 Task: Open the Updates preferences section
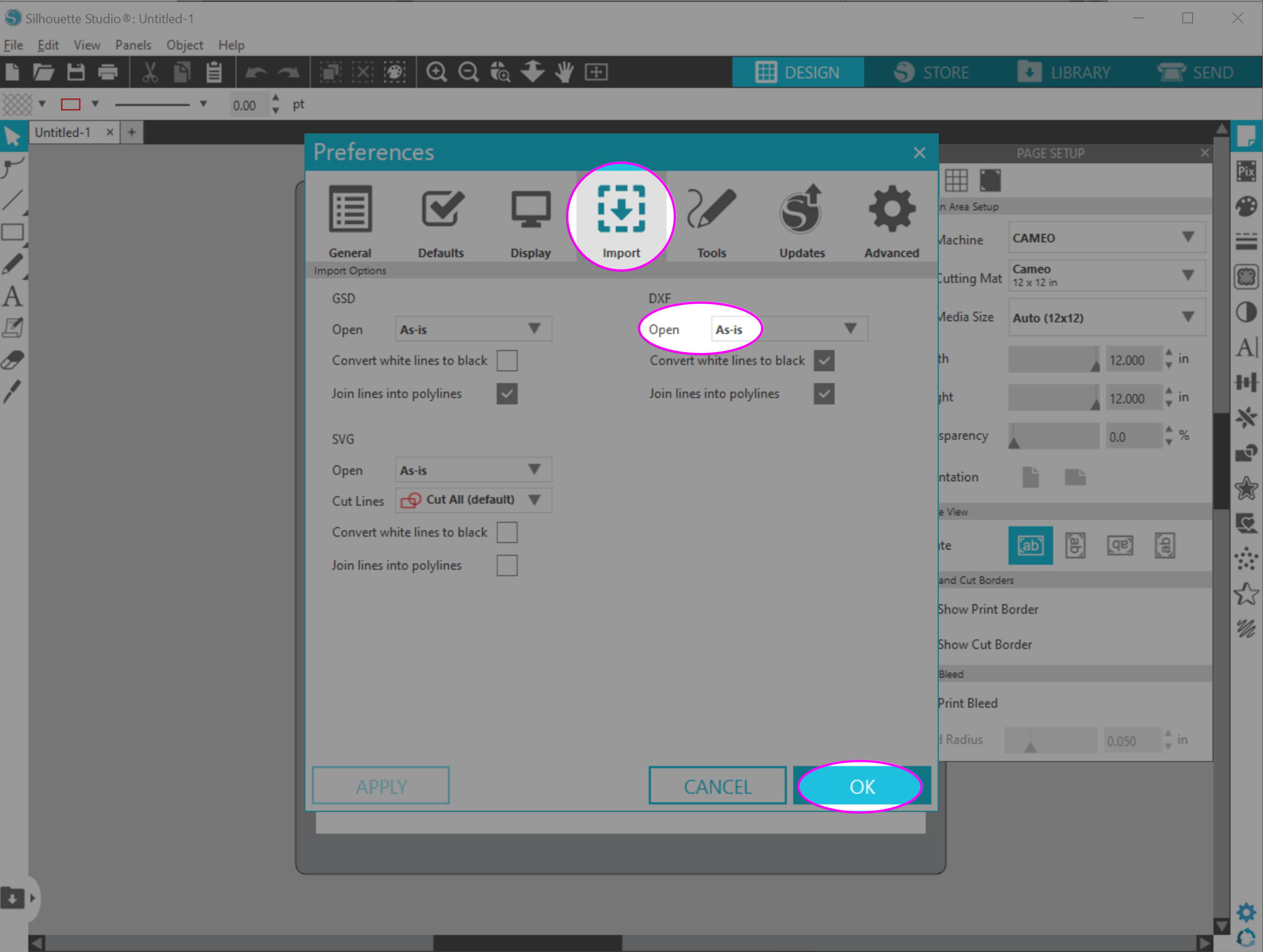click(801, 221)
